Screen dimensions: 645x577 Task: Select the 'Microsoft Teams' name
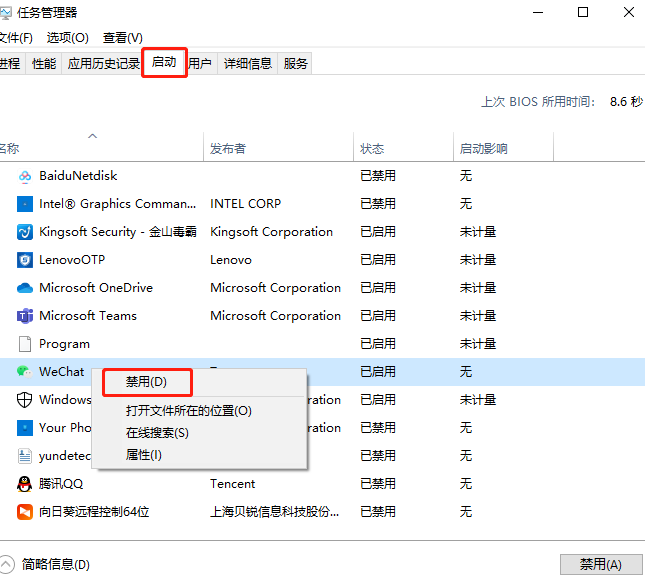pos(88,316)
